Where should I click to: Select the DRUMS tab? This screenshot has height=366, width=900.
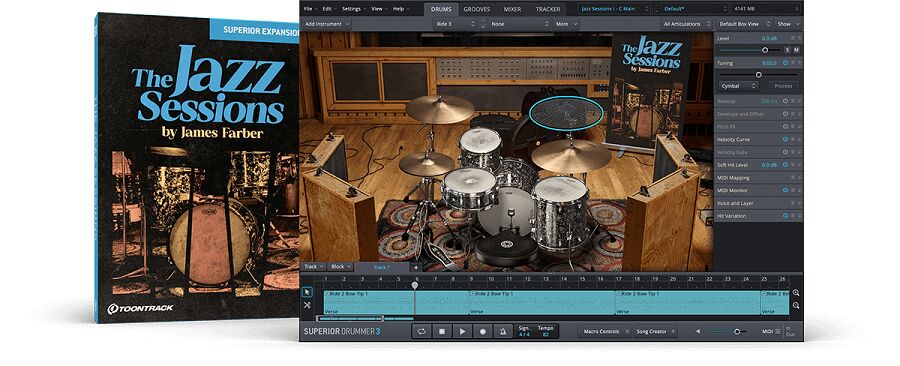[x=441, y=9]
